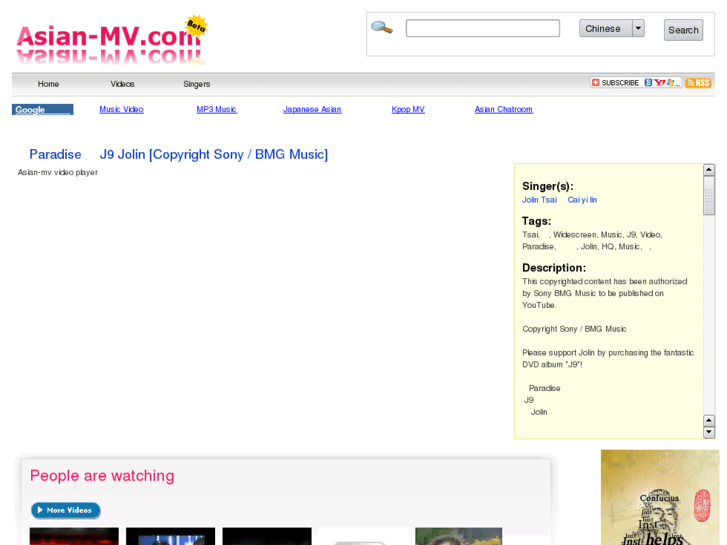
Task: Click scroll down arrow at the bottom of the info panel
Action: [708, 432]
